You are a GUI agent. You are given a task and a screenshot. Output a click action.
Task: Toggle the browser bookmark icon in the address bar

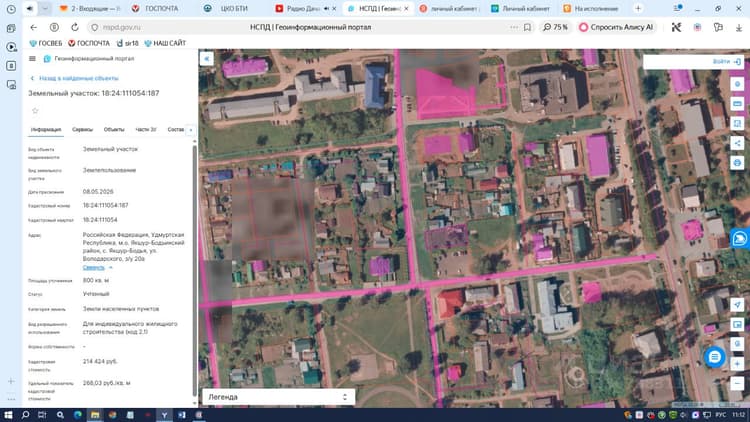click(527, 27)
